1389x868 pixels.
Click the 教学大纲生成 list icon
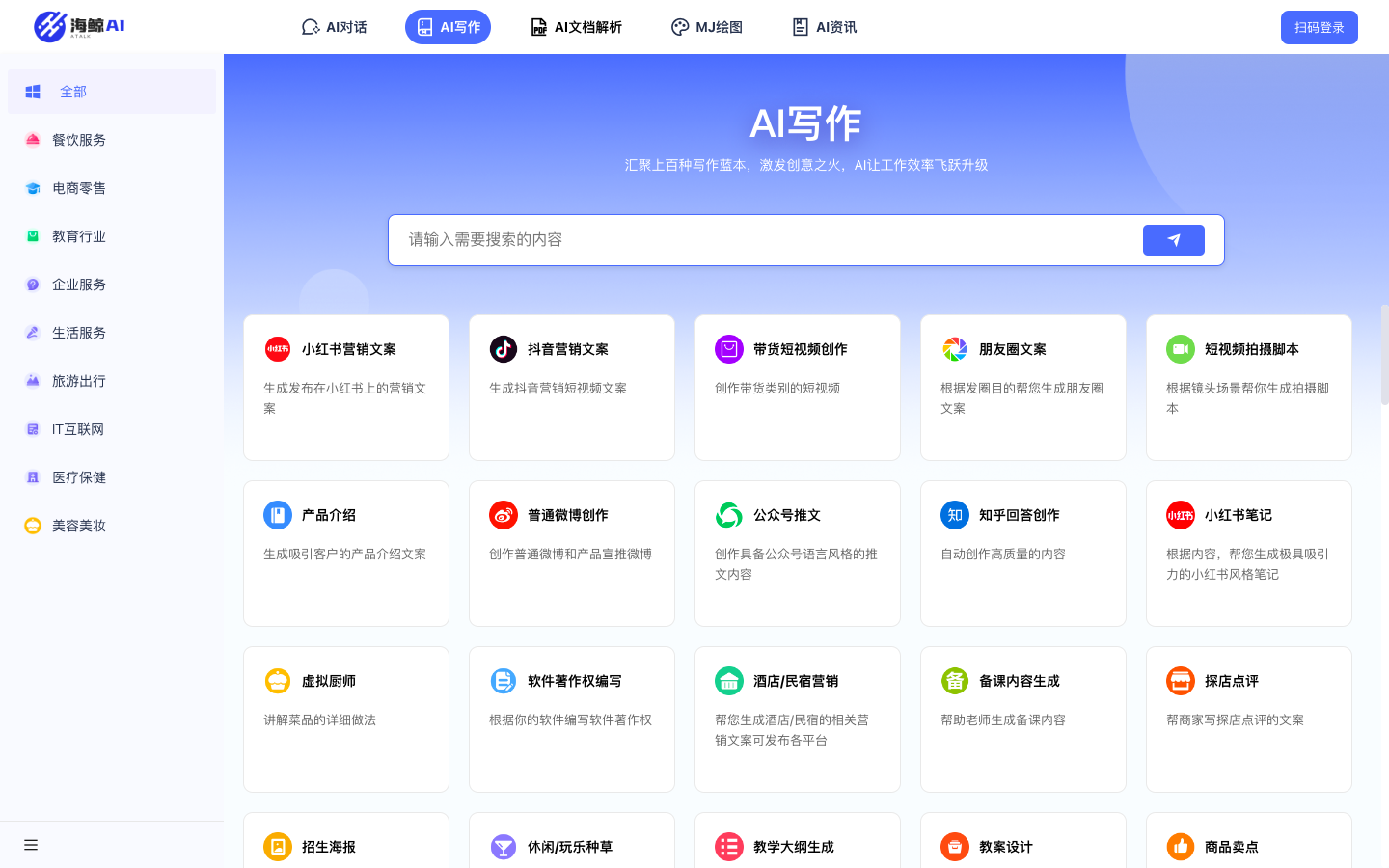pyautogui.click(x=729, y=847)
